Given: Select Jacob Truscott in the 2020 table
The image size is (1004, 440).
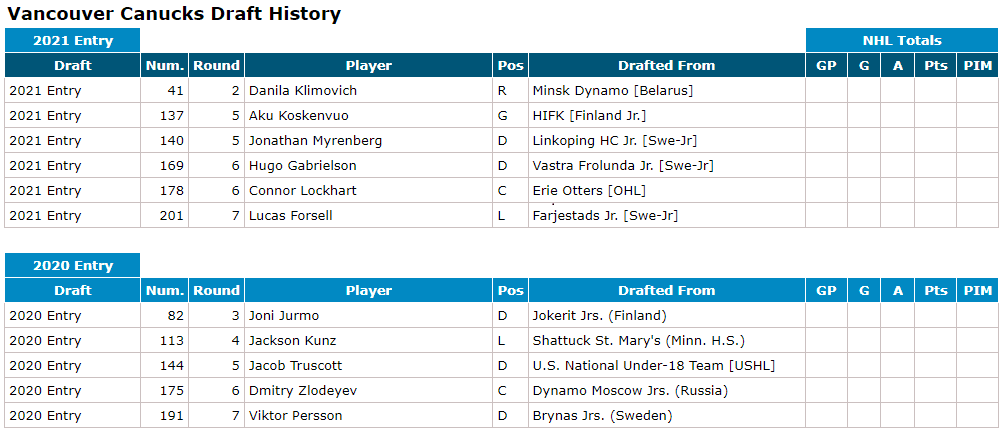Looking at the screenshot, I should 295,366.
